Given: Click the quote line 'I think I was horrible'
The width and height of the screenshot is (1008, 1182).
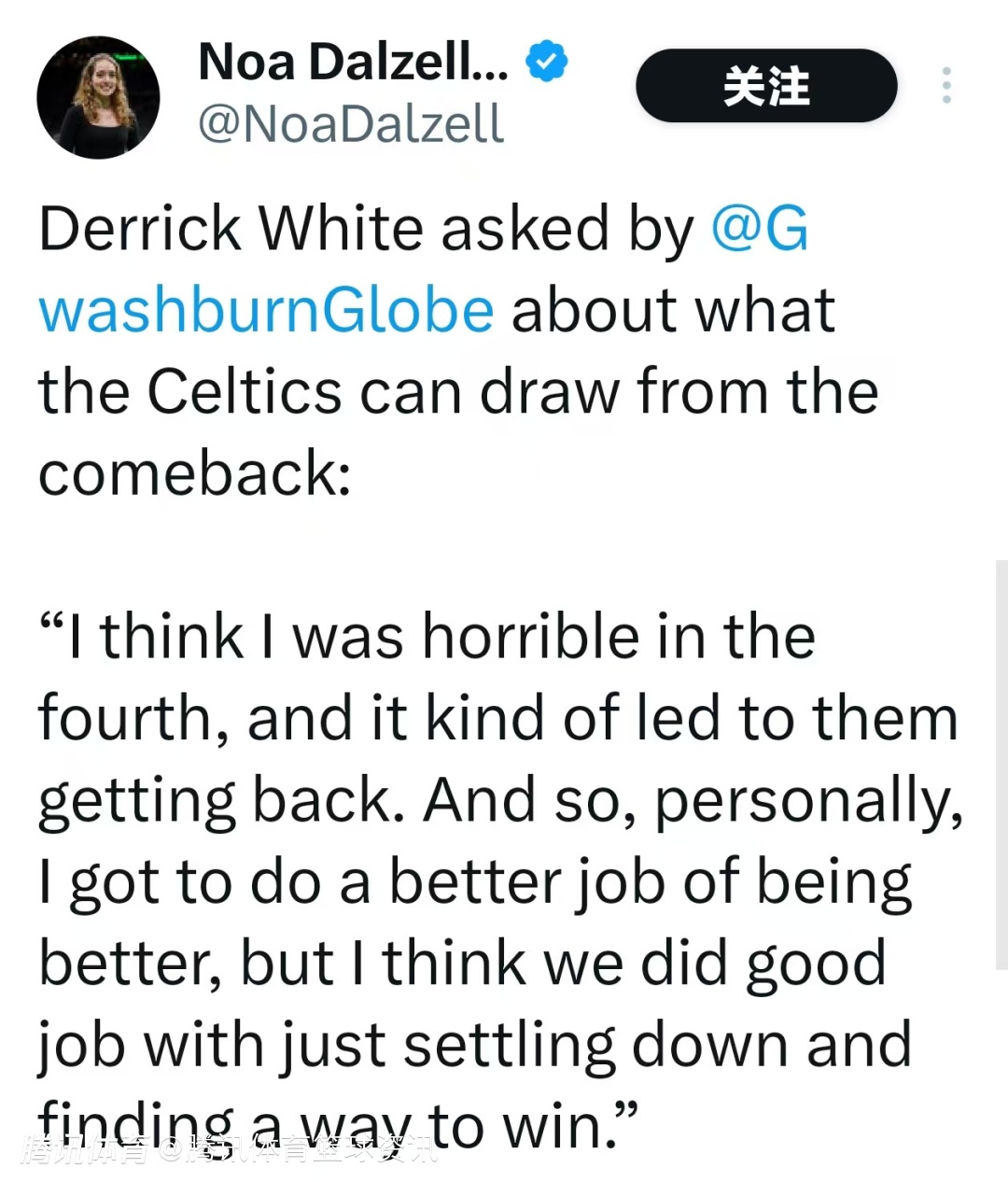Looking at the screenshot, I should click(x=429, y=638).
